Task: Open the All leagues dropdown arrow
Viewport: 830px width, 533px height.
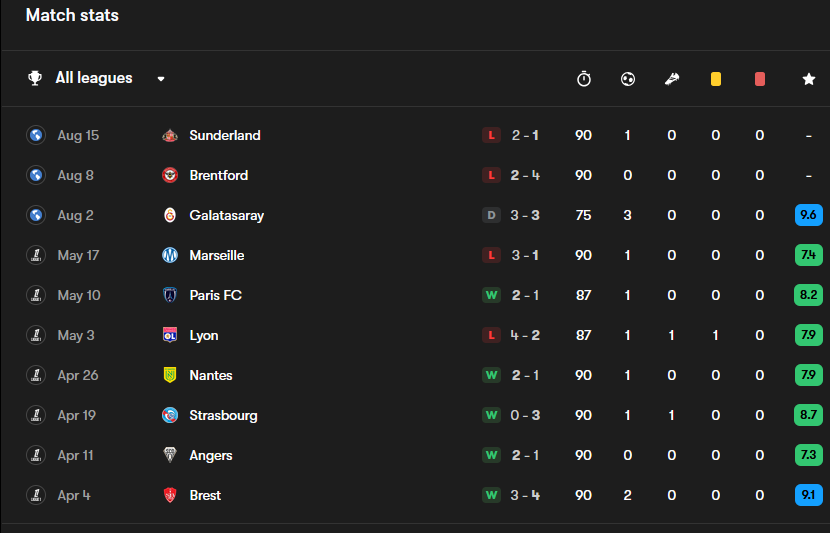Action: (161, 79)
